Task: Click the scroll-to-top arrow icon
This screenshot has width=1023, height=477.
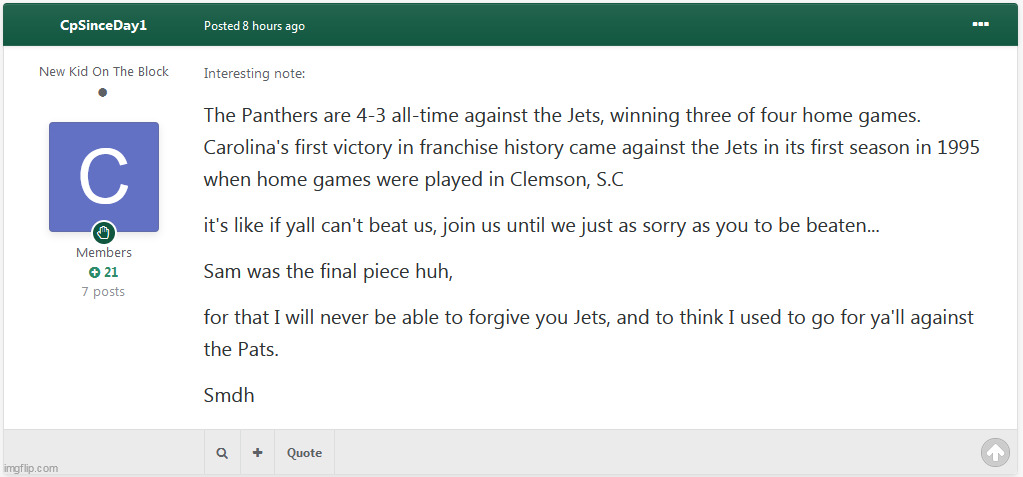Action: pyautogui.click(x=995, y=453)
